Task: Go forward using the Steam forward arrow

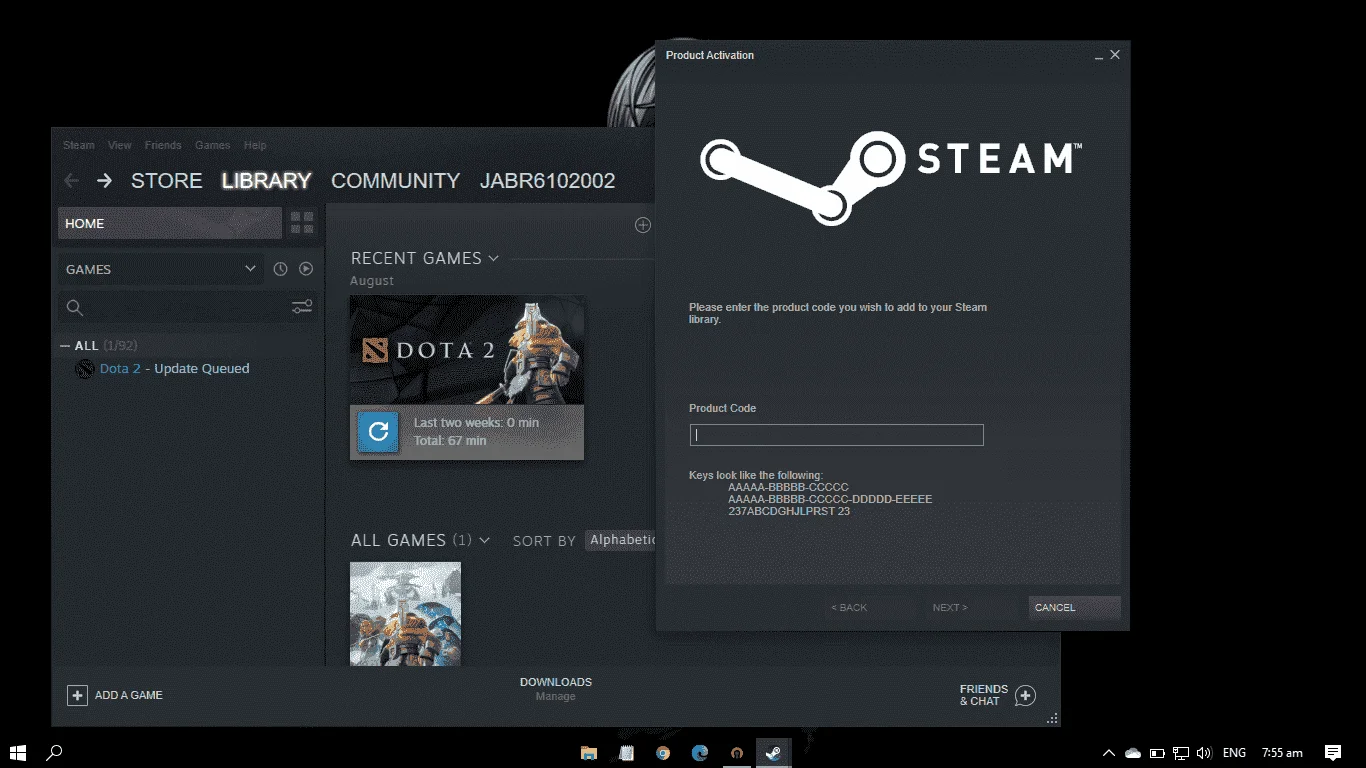Action: [x=104, y=181]
